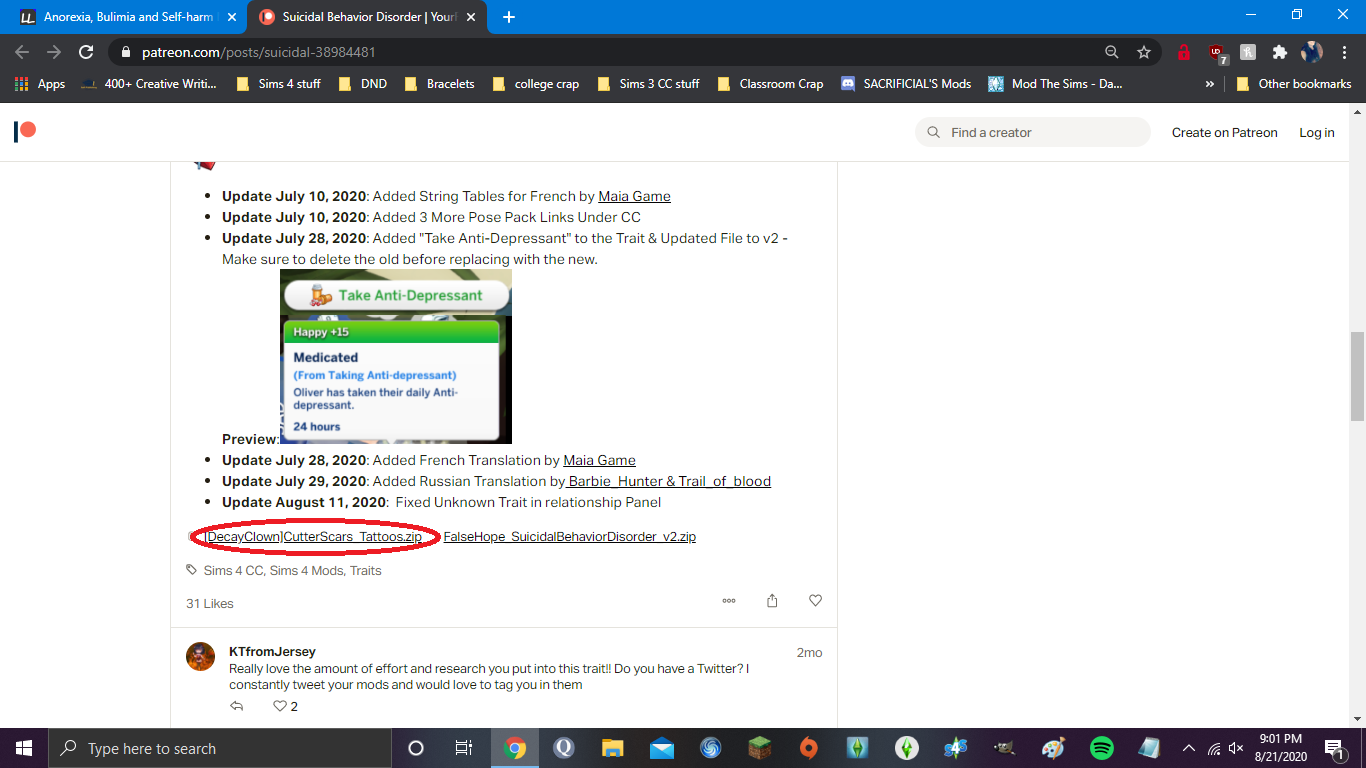Open SACRIFICIAL'S Mods bookmark
Viewport: 1366px width, 768px height.
[x=906, y=84]
